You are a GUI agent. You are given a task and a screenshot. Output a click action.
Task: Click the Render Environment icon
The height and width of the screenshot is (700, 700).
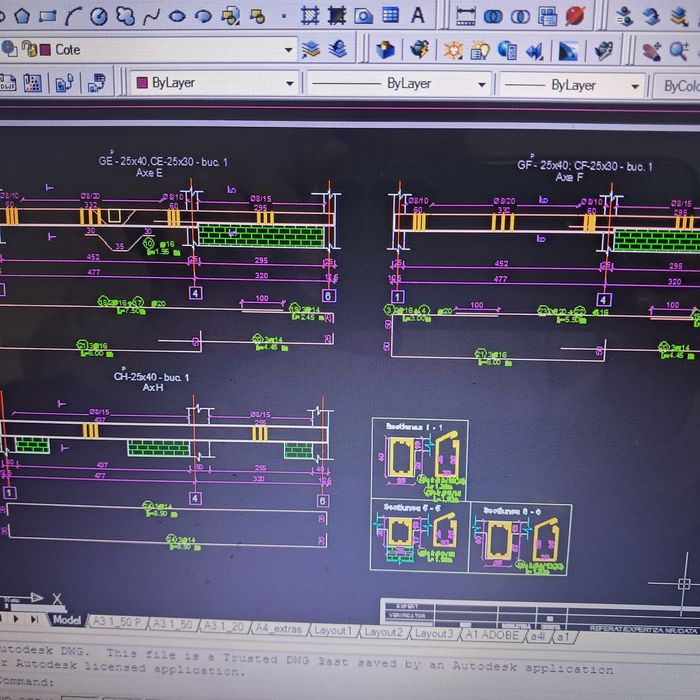coord(568,51)
